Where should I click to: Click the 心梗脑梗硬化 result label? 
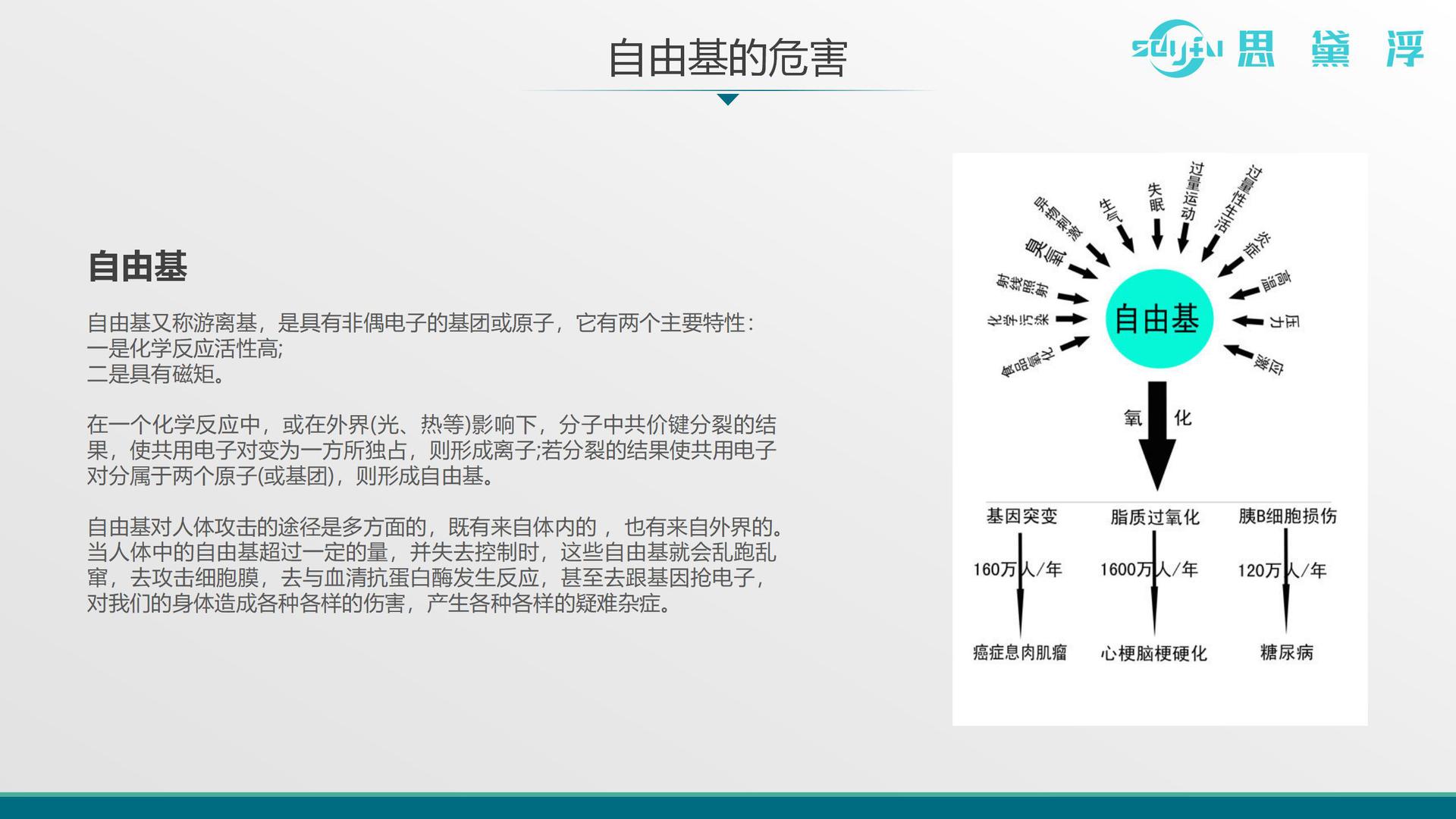click(x=1153, y=654)
